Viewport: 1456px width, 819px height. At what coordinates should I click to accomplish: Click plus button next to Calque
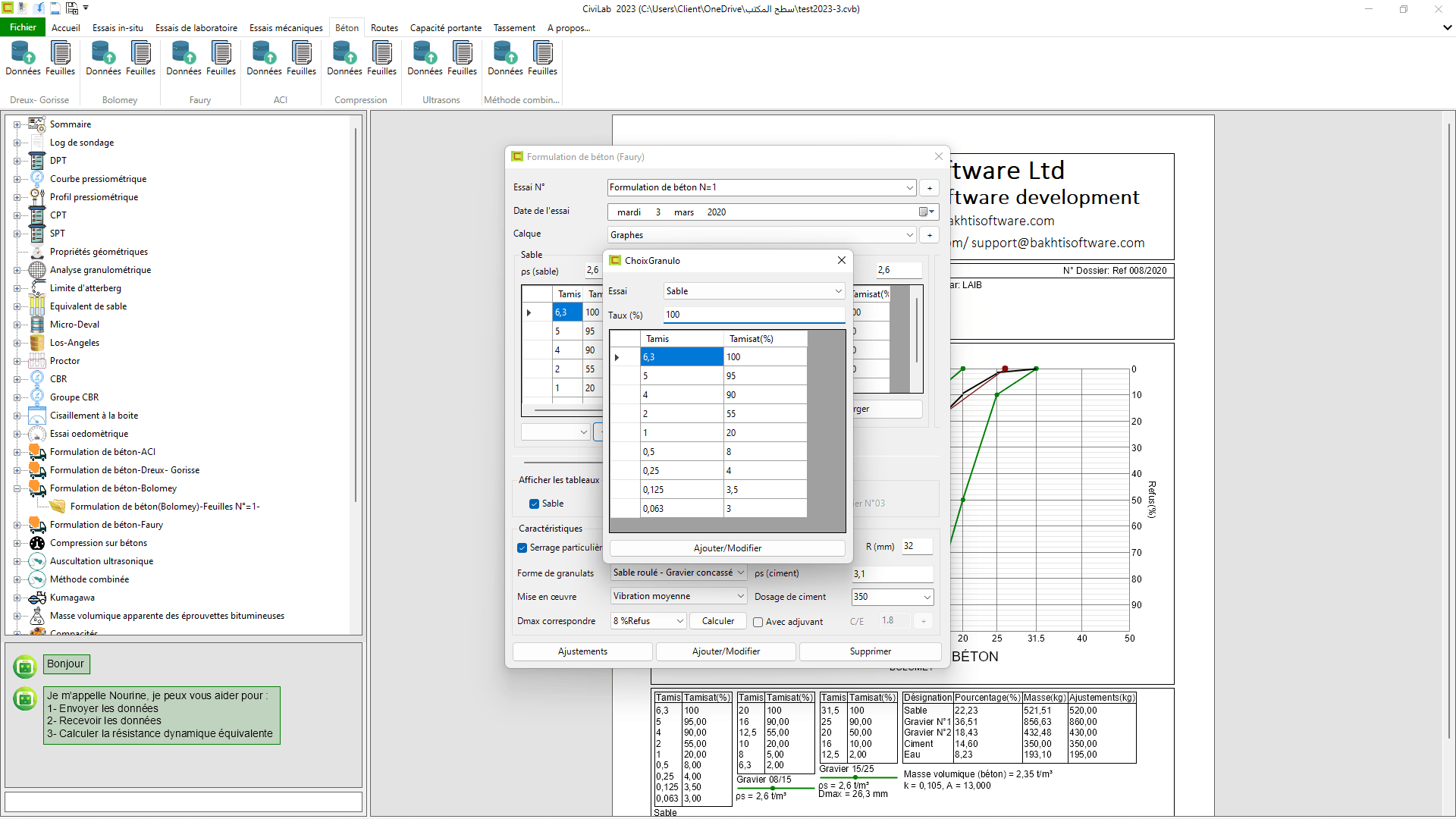pyautogui.click(x=930, y=235)
